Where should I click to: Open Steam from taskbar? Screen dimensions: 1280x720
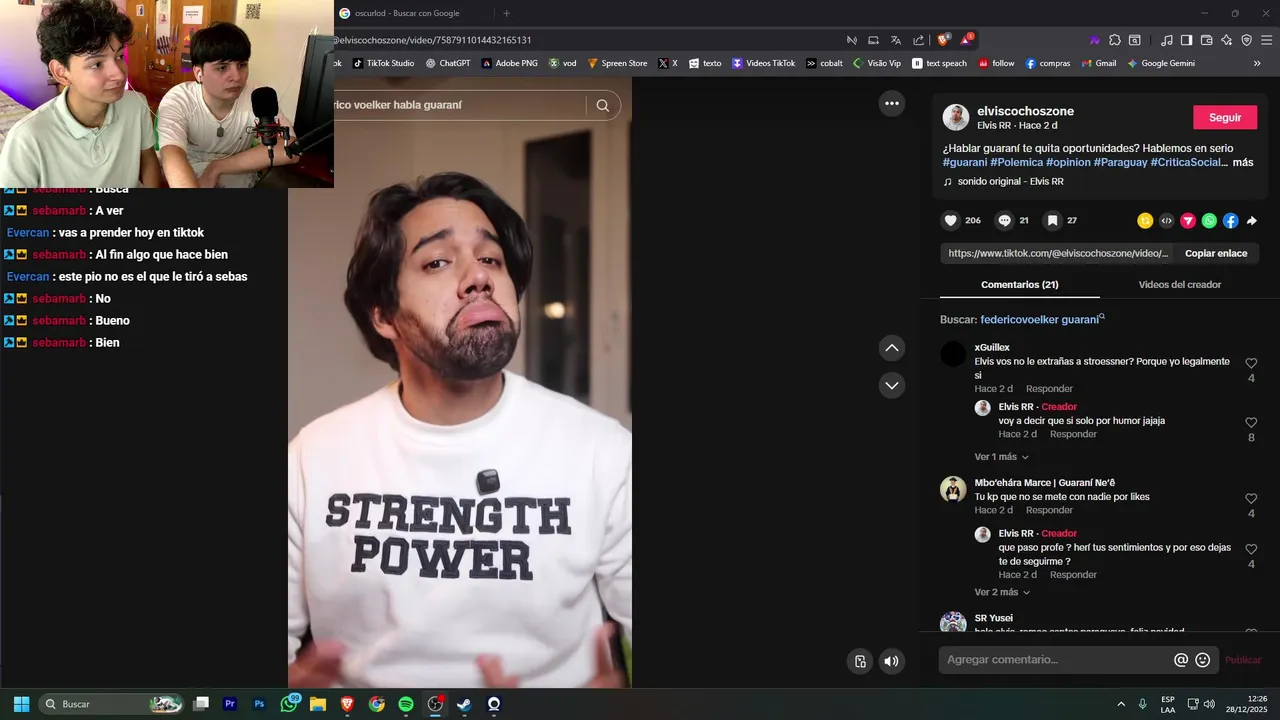point(464,704)
